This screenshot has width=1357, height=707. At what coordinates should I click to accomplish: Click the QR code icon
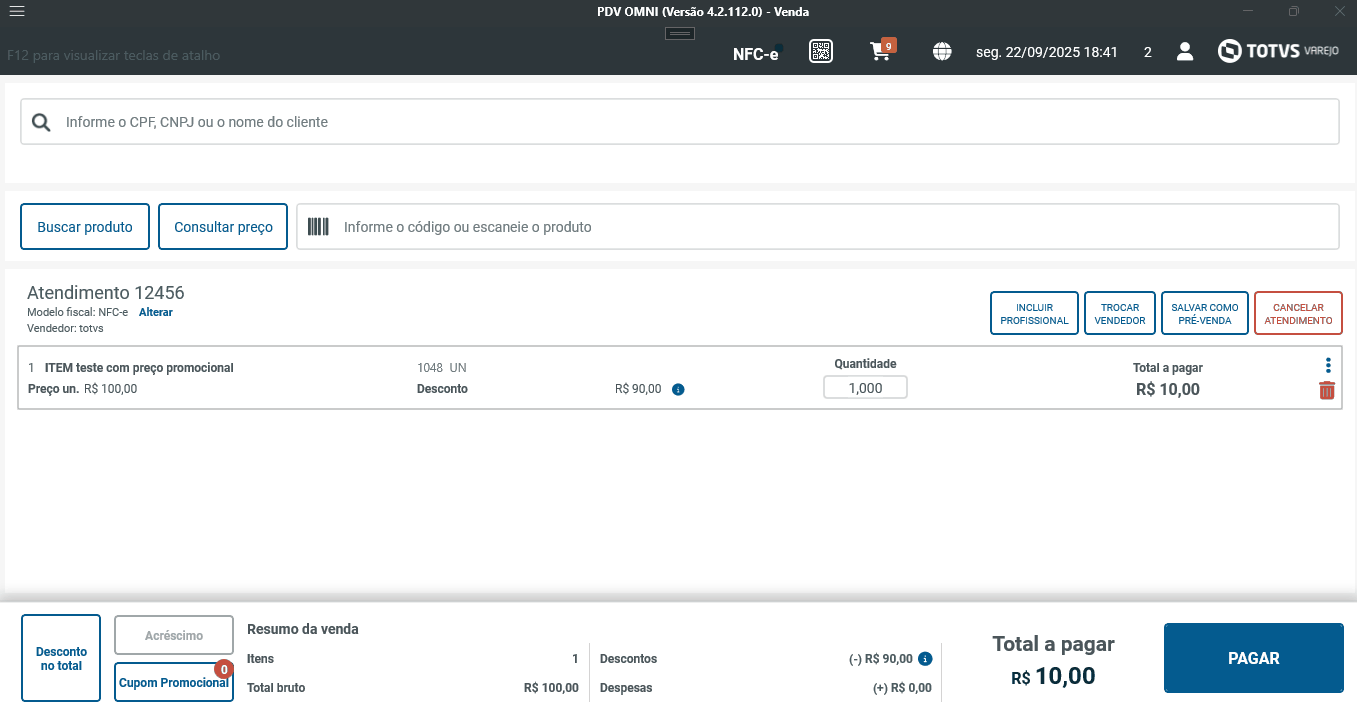point(821,52)
